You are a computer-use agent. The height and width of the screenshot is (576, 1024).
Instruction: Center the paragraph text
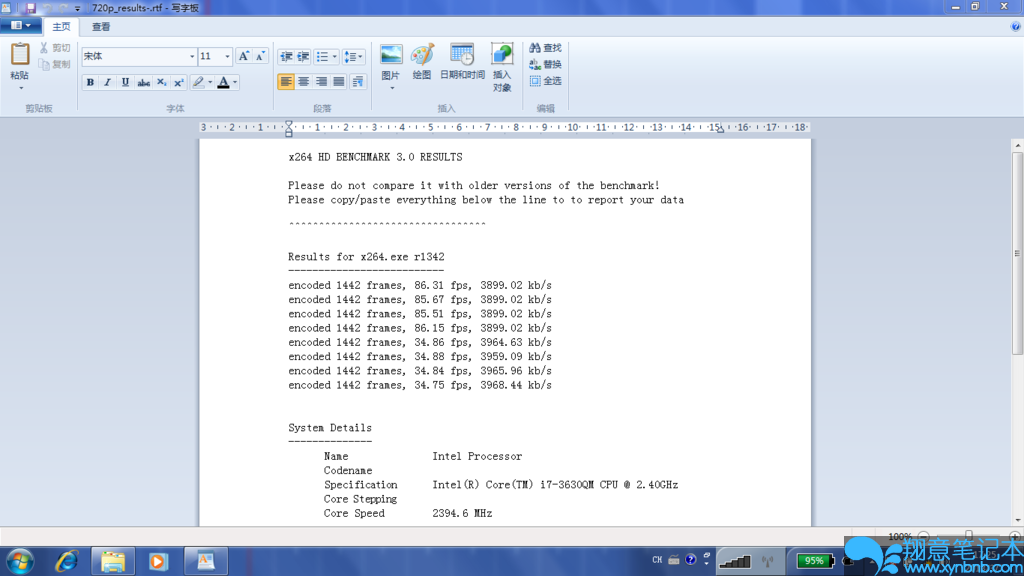pyautogui.click(x=303, y=82)
